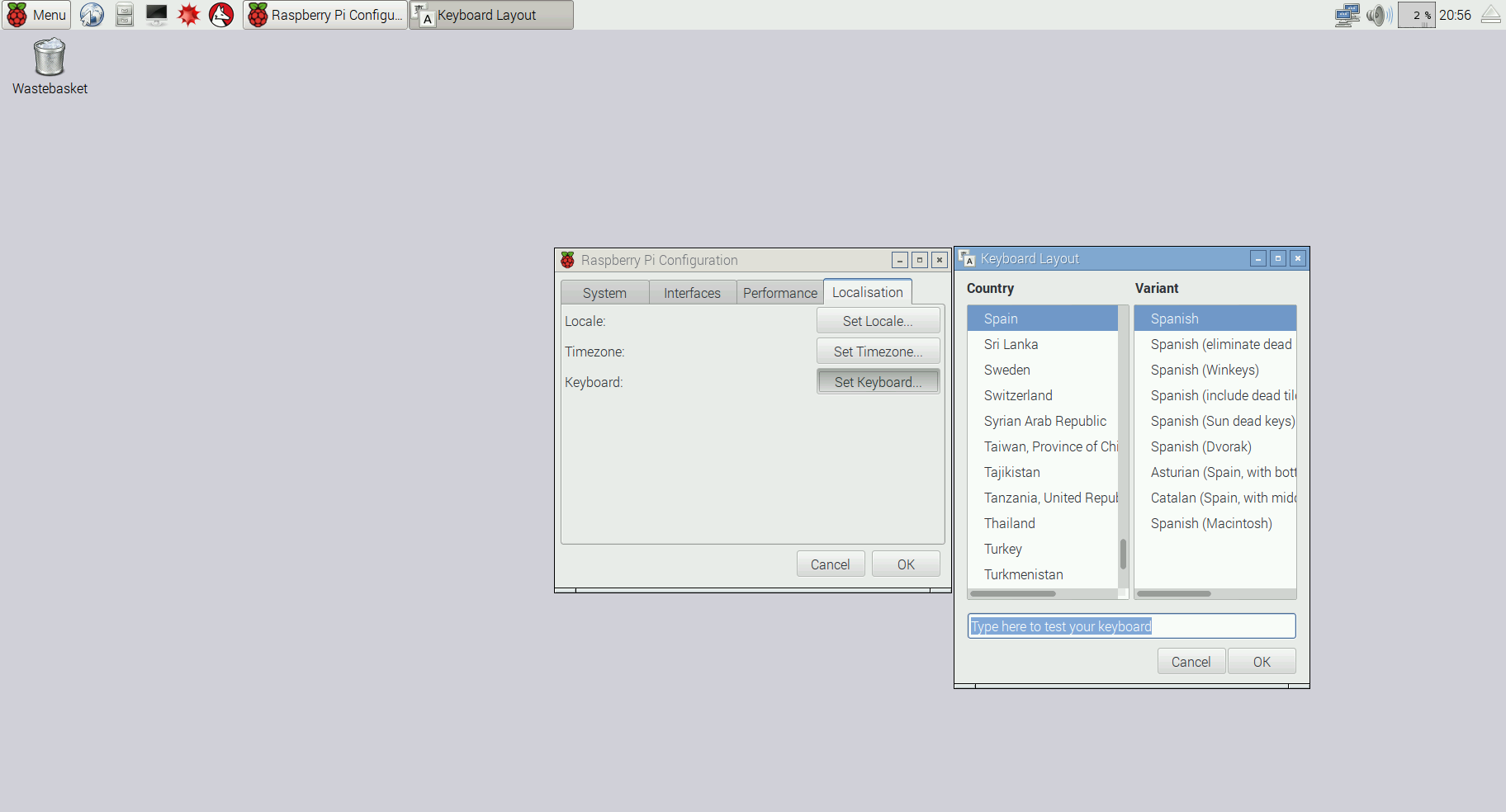Open the Raspberry Pi Menu button
Screen dimensions: 1506x812
36,15
